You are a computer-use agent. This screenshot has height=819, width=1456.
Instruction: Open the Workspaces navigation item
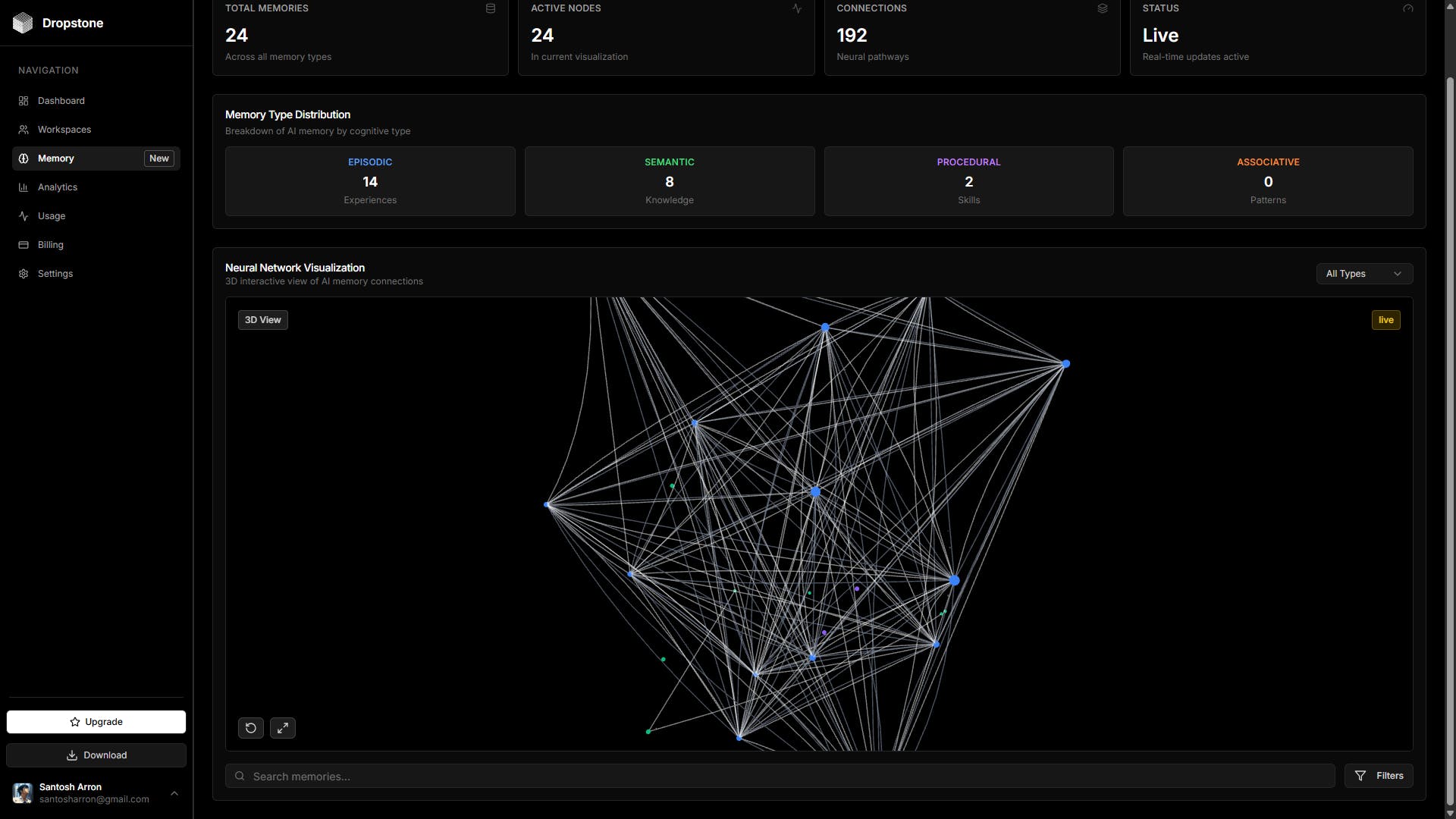click(x=64, y=130)
